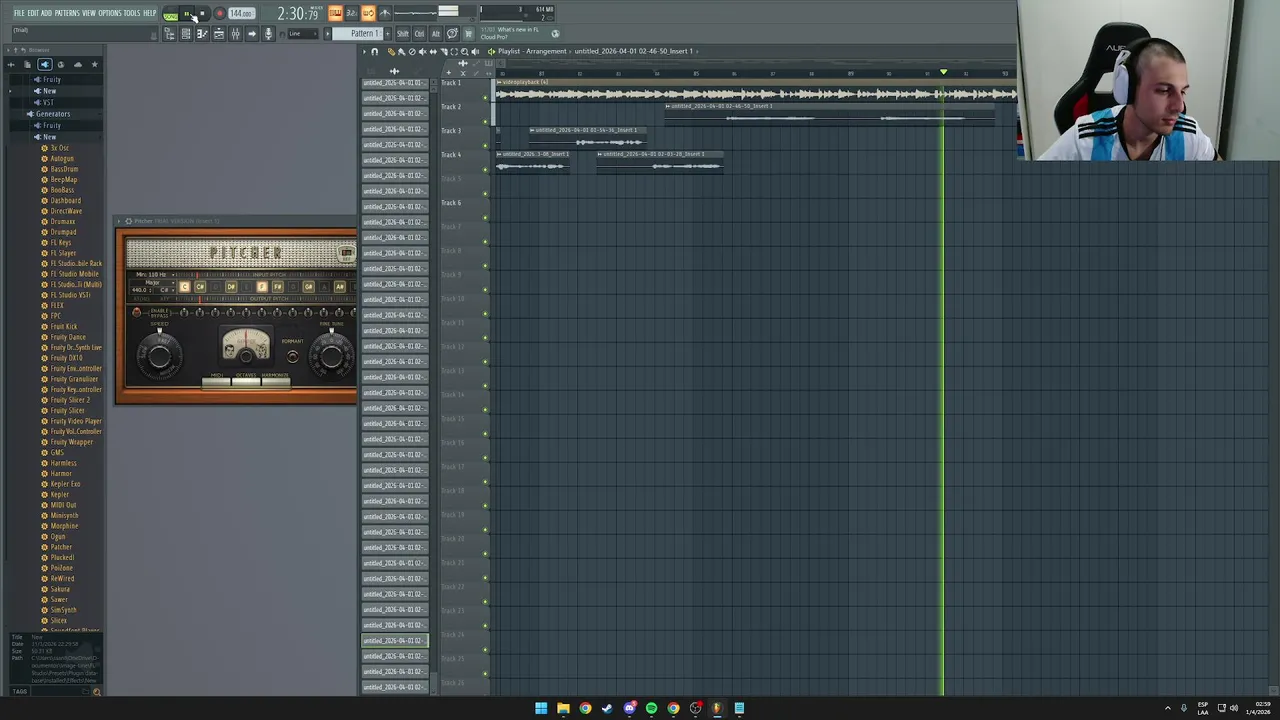Image resolution: width=1280 pixels, height=720 pixels.
Task: Toggle Song/Pattern mode switch
Action: pos(171,14)
